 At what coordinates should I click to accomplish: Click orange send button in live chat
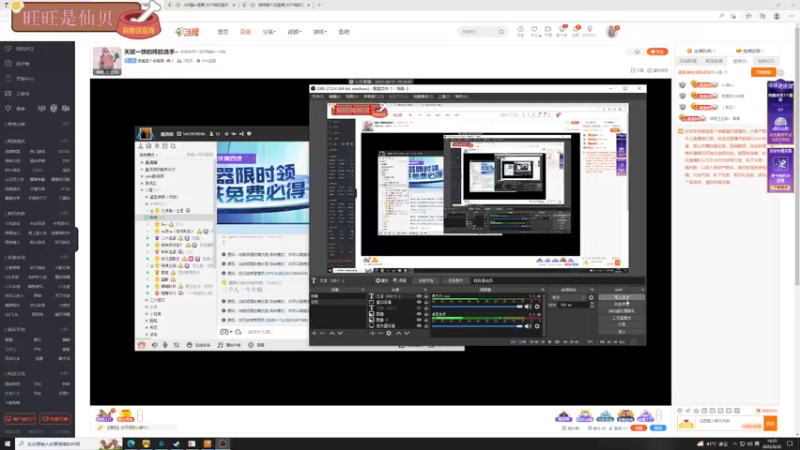(x=770, y=423)
